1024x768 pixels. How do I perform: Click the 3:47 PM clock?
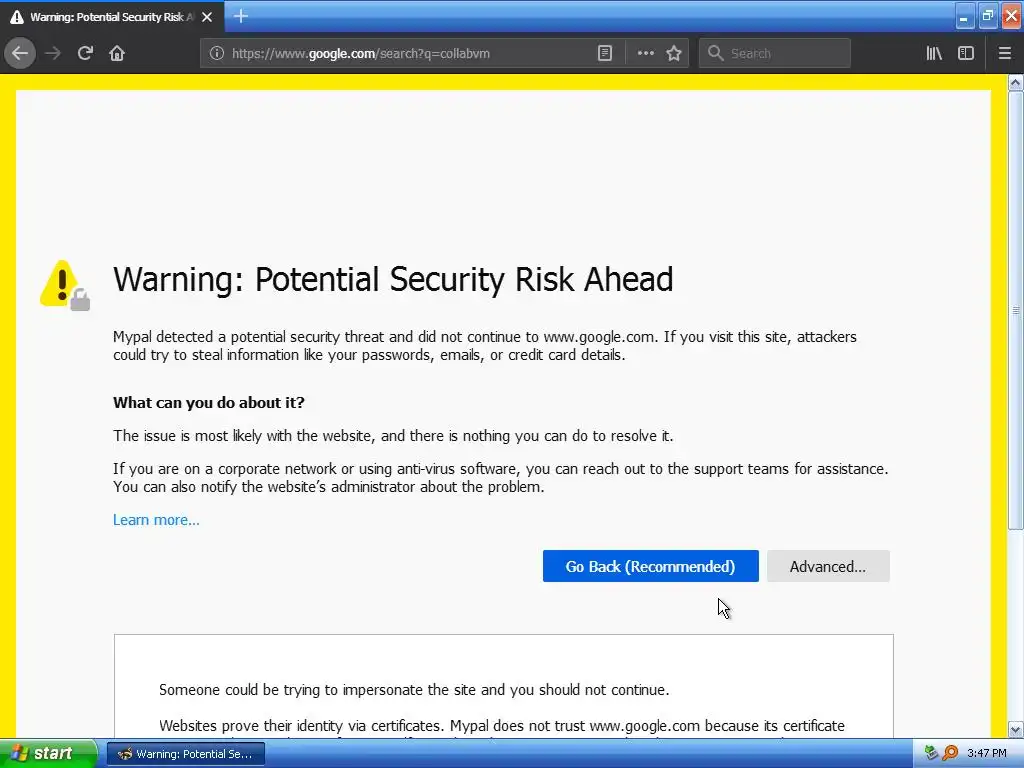click(x=987, y=754)
